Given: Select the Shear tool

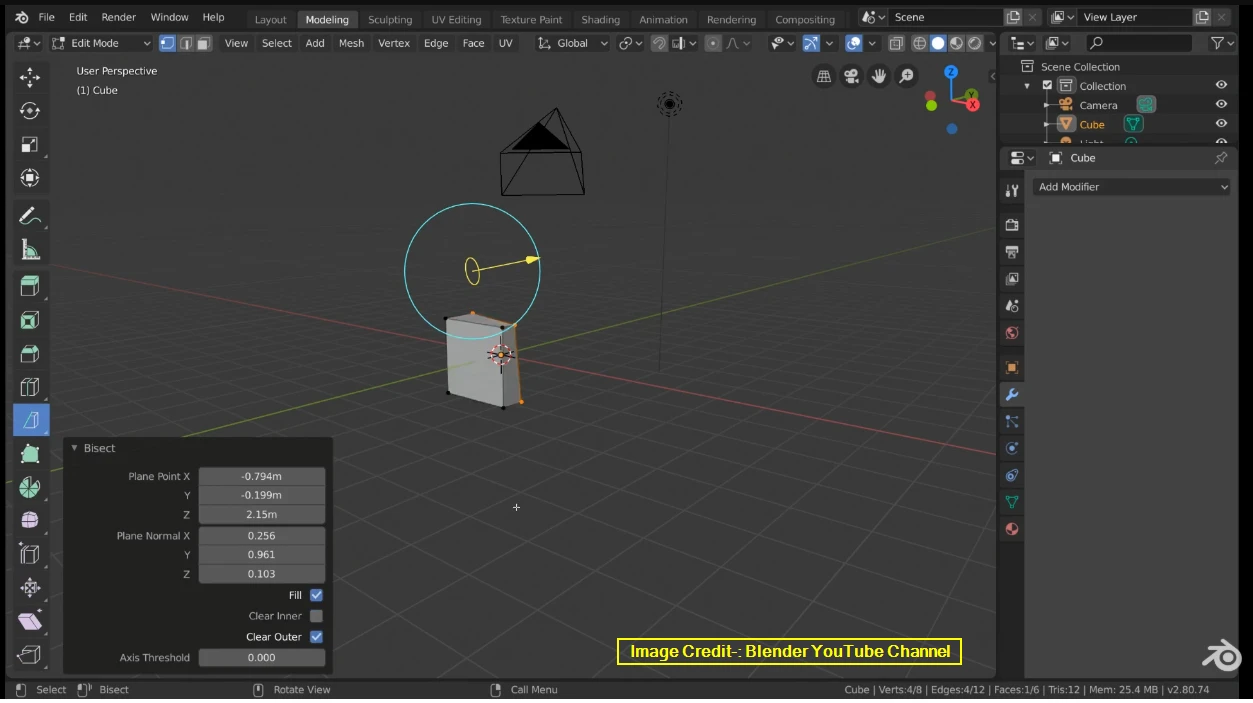Looking at the screenshot, I should (x=30, y=621).
